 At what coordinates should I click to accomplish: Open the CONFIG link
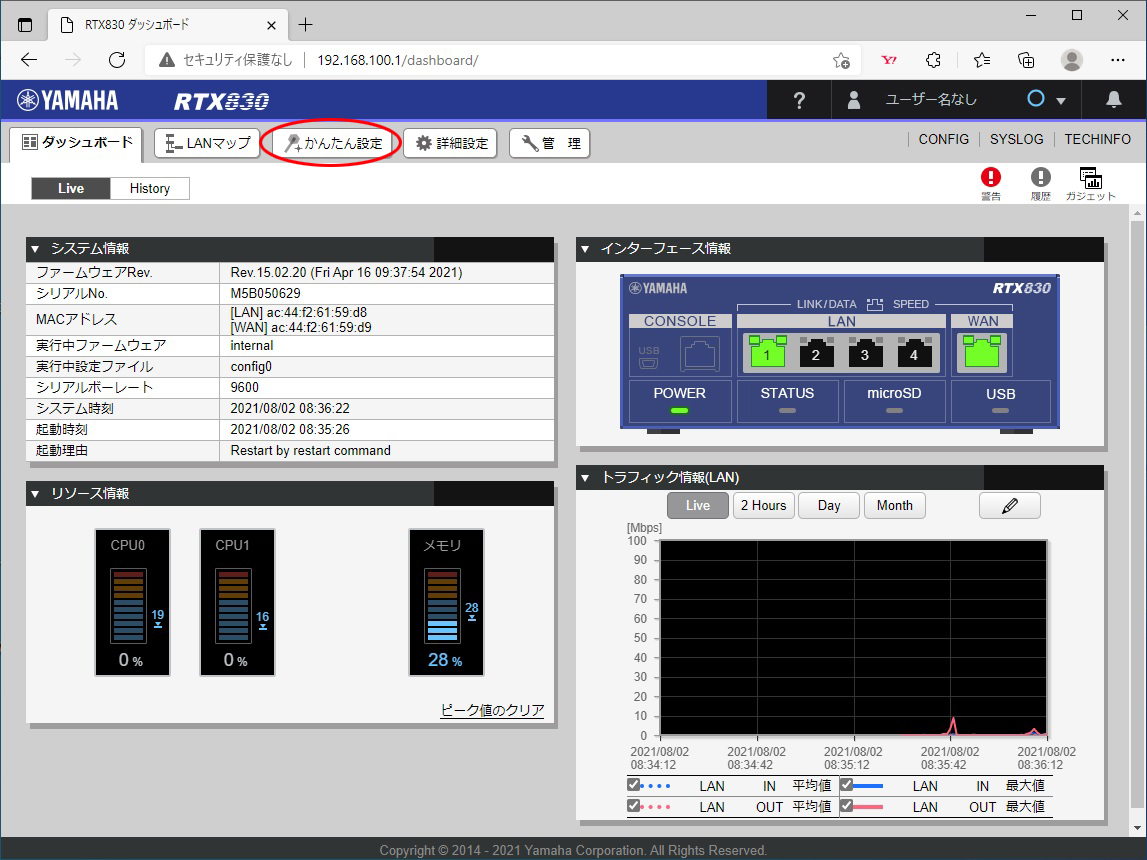[944, 139]
